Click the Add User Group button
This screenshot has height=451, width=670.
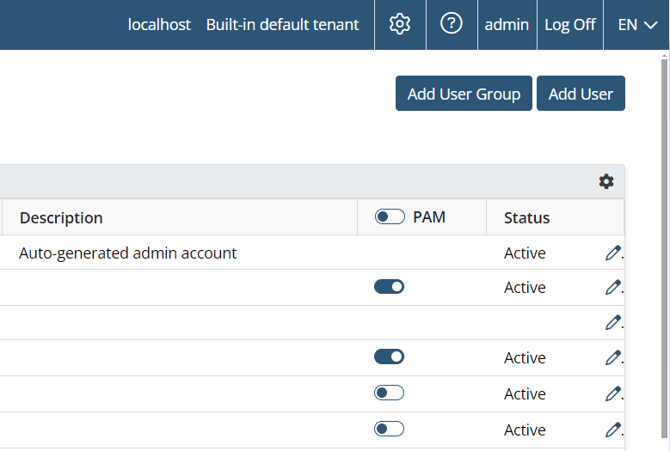tap(464, 94)
